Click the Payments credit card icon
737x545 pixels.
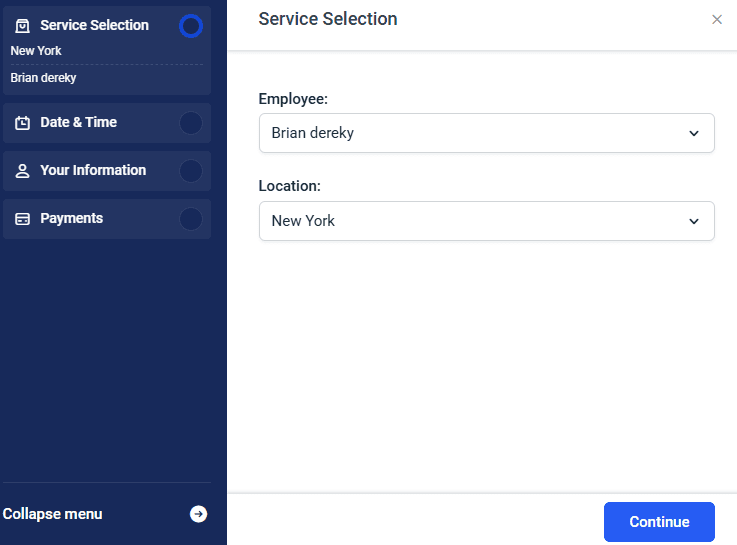[22, 219]
